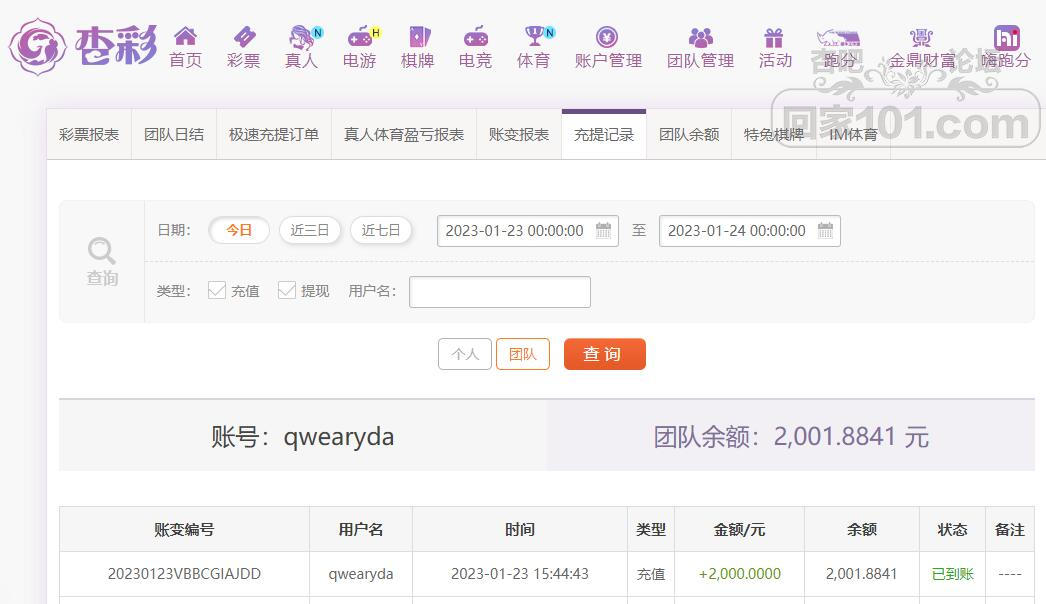This screenshot has height=604, width=1046.
Task: Click the qwearyda username table cell
Action: [361, 574]
